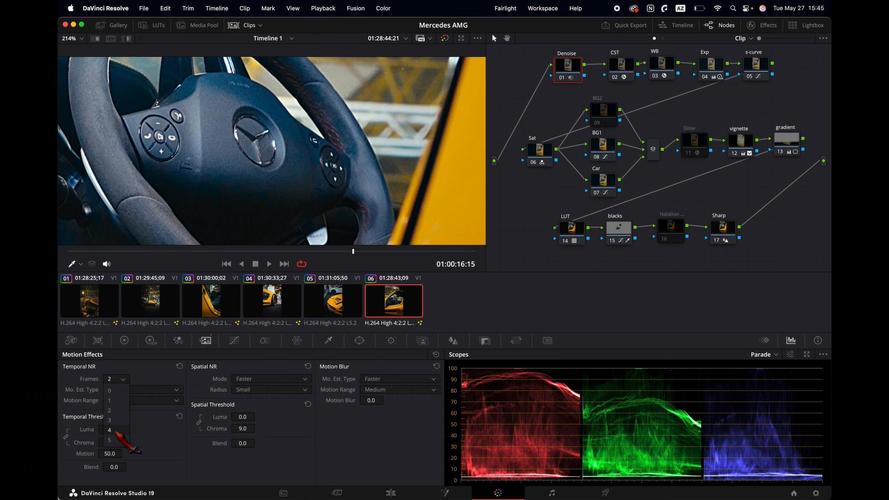
Task: Open the Motion Blur Motion Range dropdown
Action: [399, 389]
